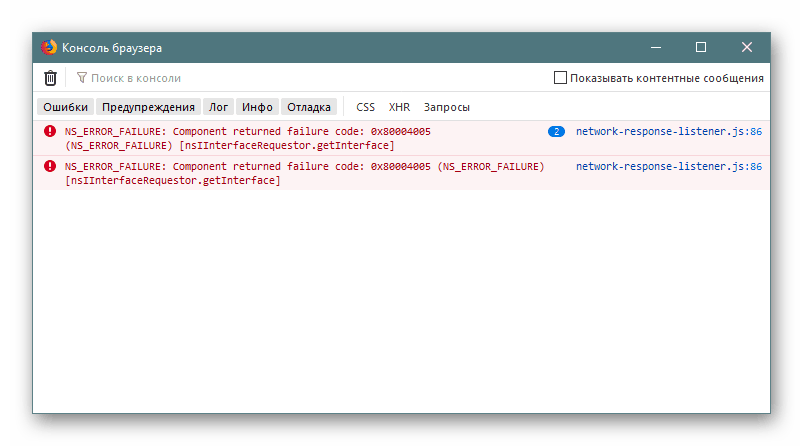
Task: Enable the CSS filter
Action: click(x=366, y=107)
